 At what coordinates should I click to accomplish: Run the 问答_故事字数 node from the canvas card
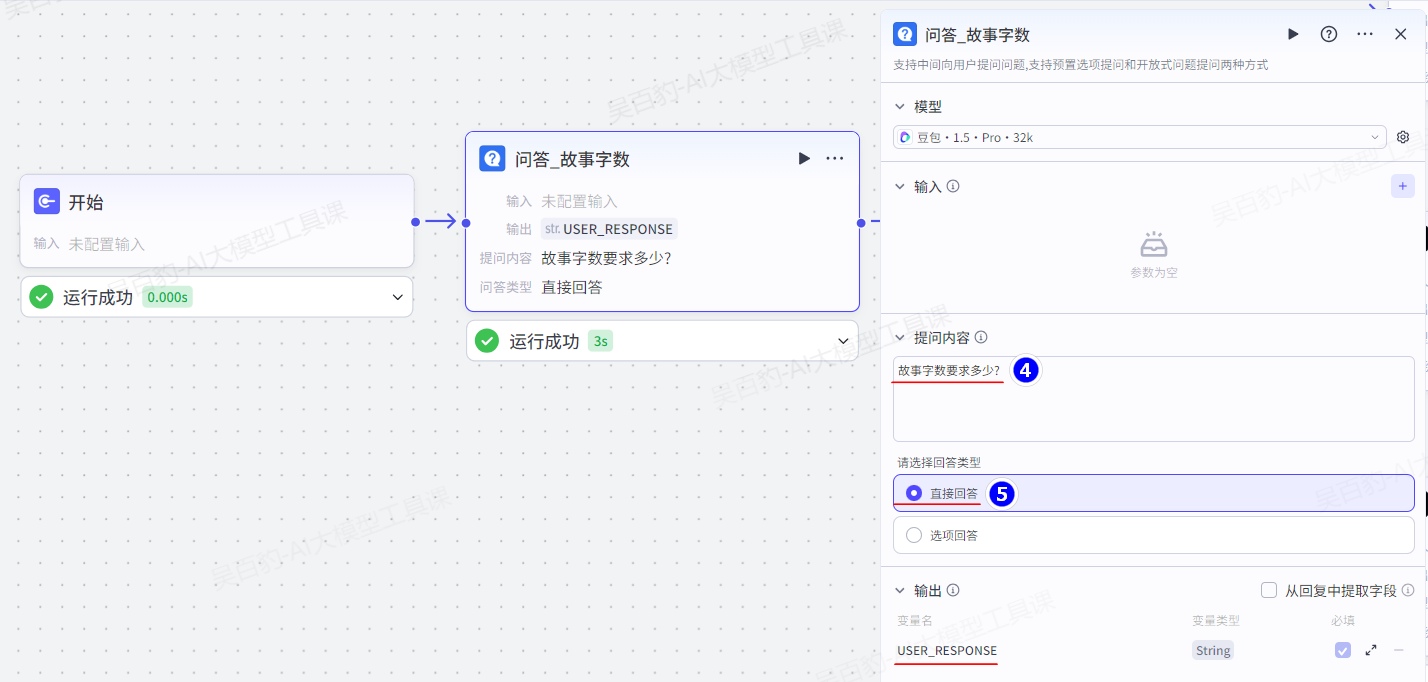tap(804, 159)
